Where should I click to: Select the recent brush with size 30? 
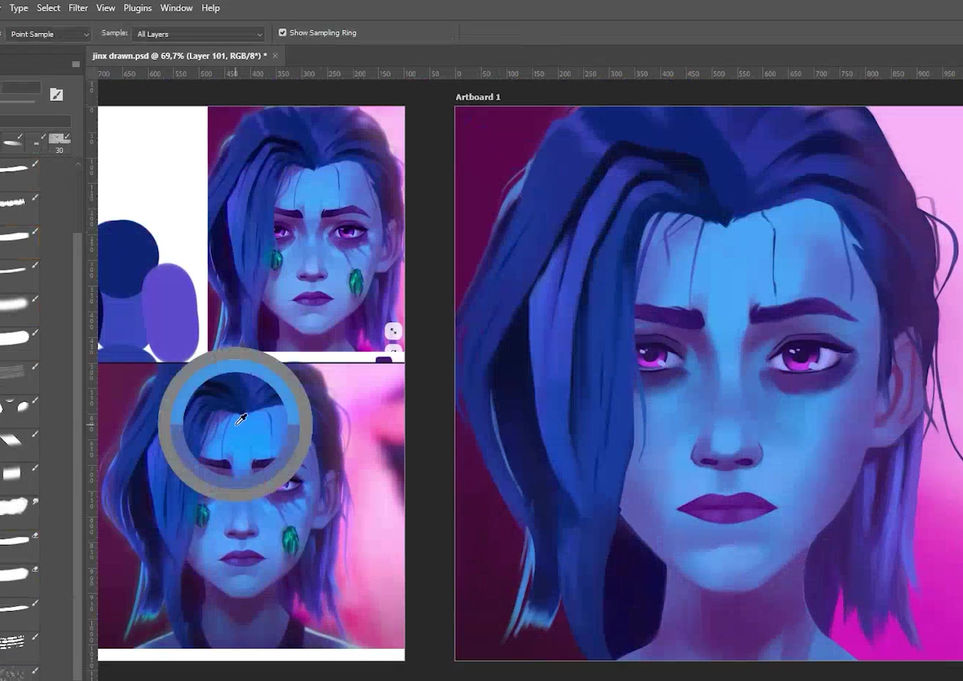click(59, 140)
